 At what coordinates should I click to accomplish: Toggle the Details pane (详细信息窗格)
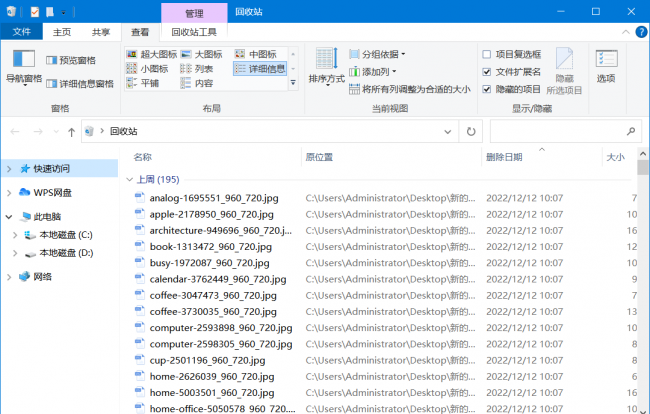coord(80,84)
